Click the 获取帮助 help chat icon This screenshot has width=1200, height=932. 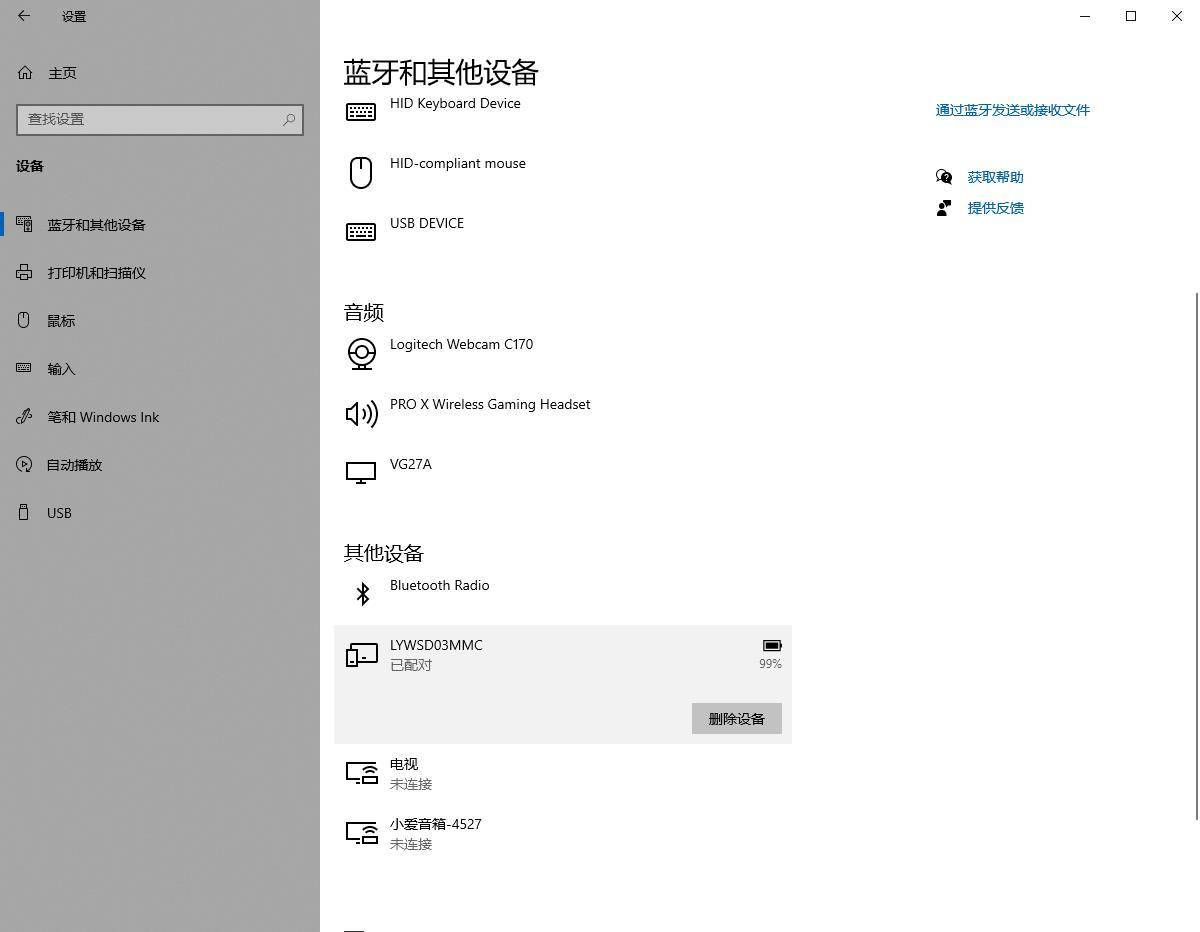click(x=943, y=176)
